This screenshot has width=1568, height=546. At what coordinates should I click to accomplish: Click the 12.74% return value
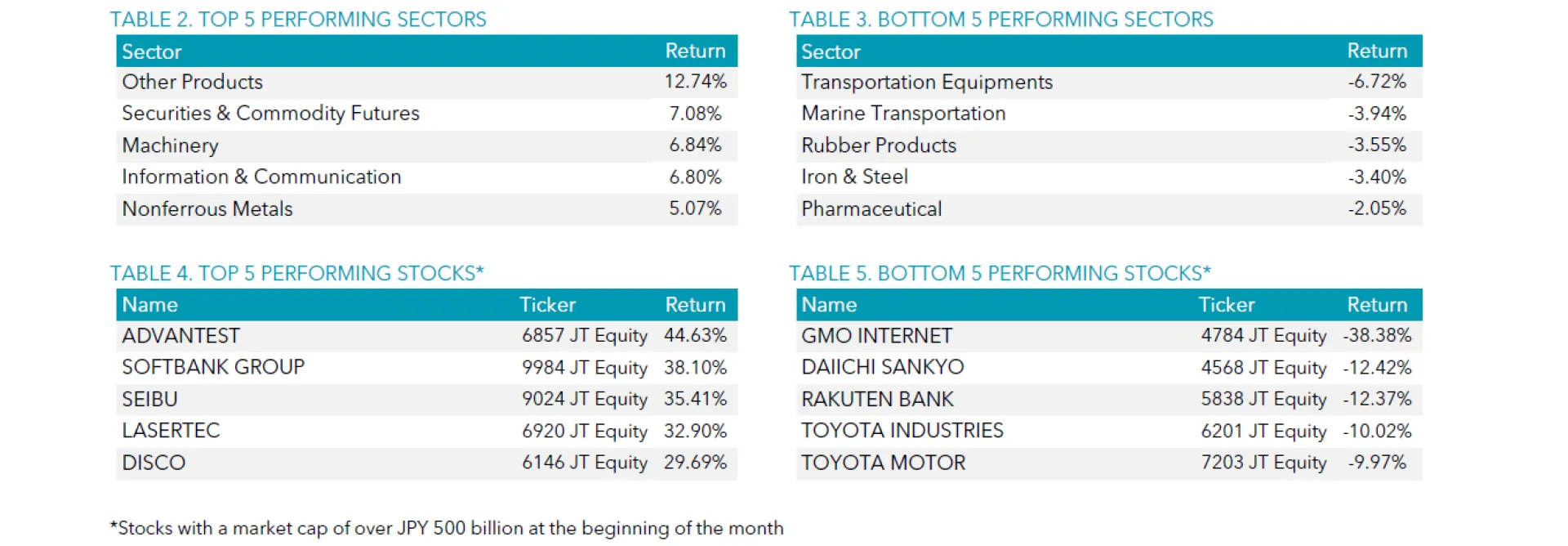pos(695,82)
